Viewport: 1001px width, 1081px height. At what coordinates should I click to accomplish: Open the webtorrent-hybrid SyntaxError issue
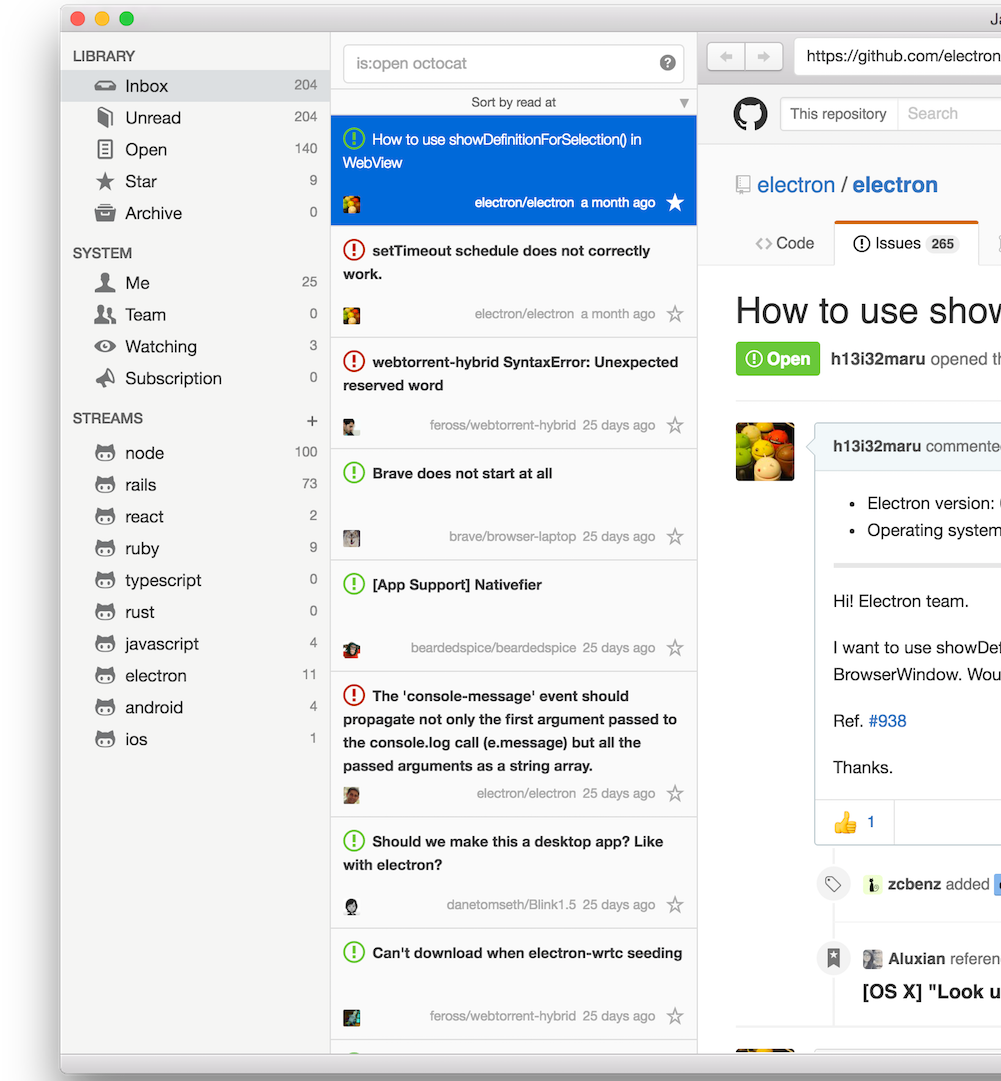[x=514, y=394]
